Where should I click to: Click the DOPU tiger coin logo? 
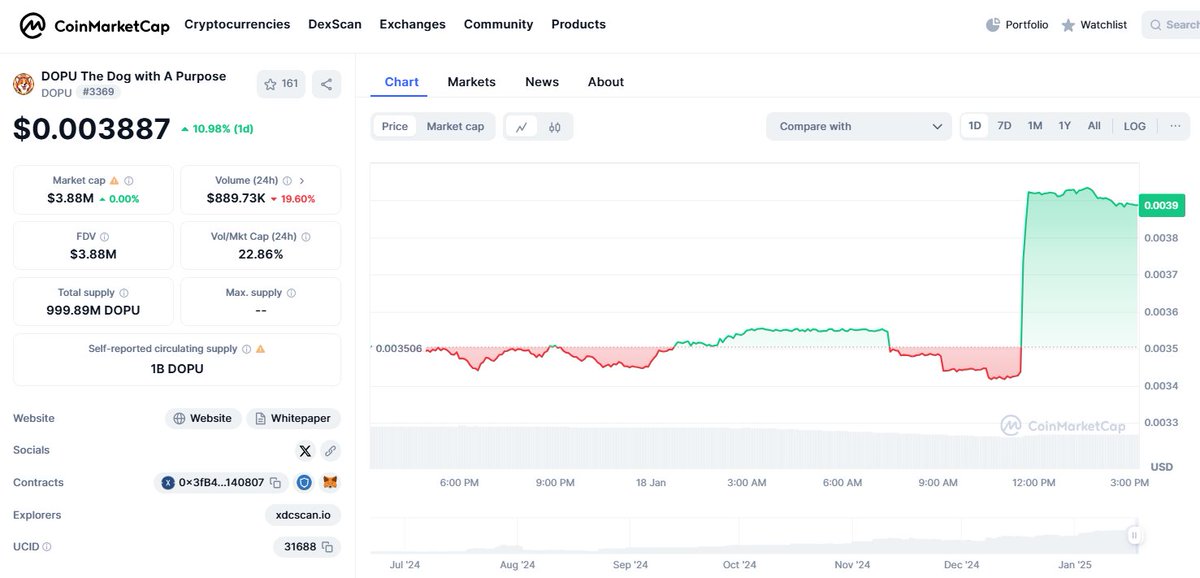(x=23, y=84)
